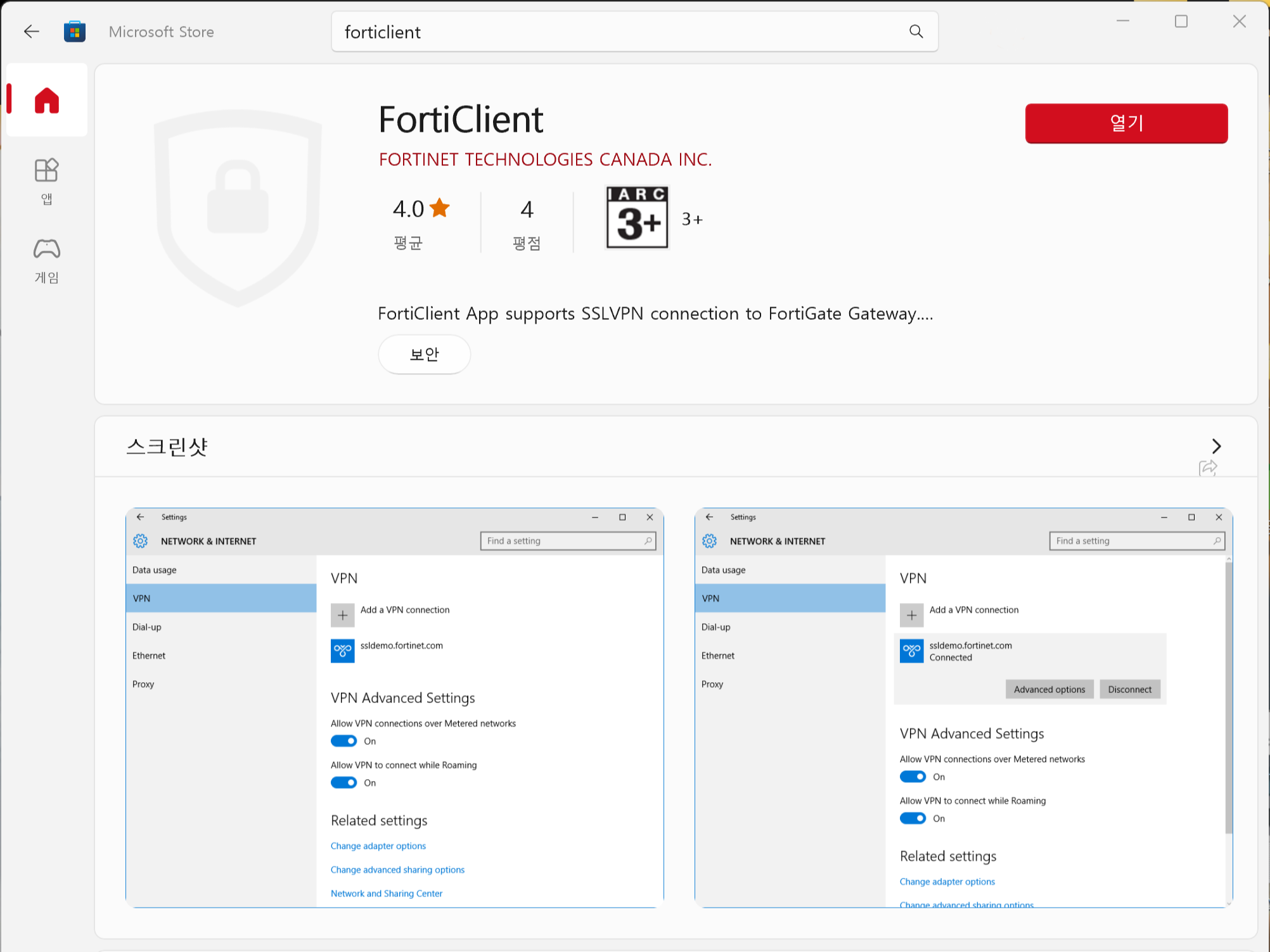This screenshot has height=952, width=1270.
Task: Open the second Connected VPN screenshot
Action: (963, 708)
